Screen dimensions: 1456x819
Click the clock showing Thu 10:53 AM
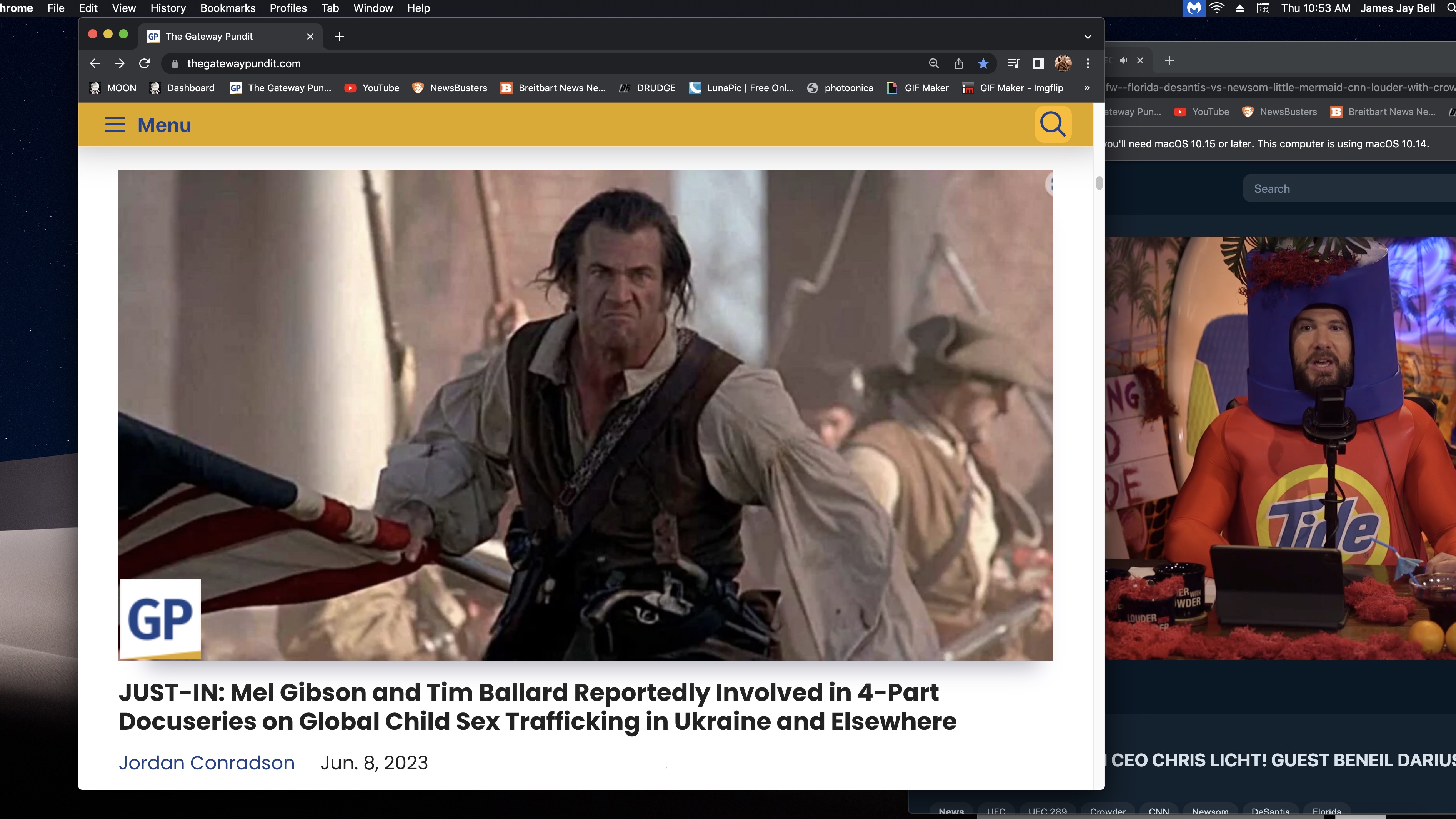(x=1316, y=8)
